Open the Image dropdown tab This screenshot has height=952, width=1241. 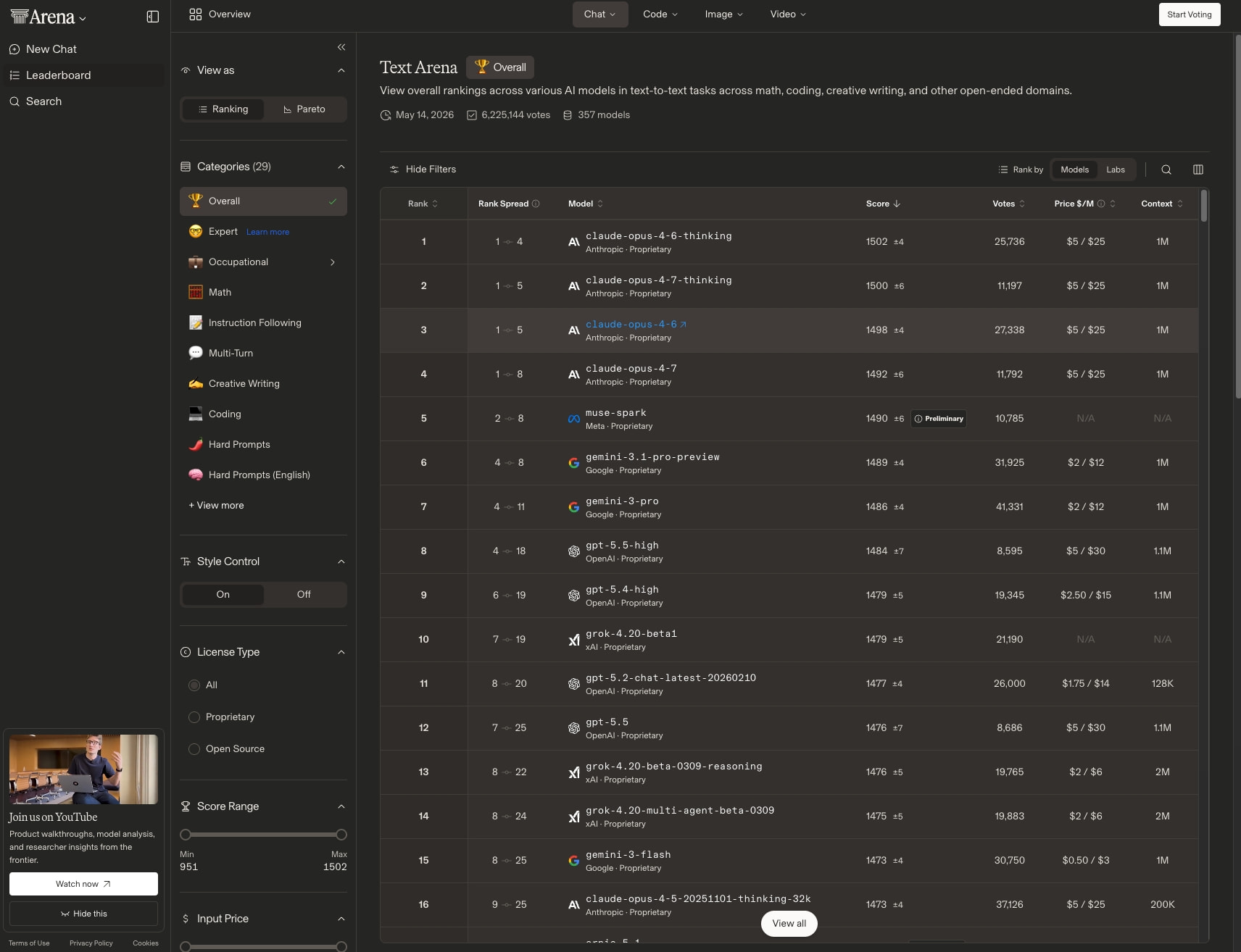tap(724, 14)
